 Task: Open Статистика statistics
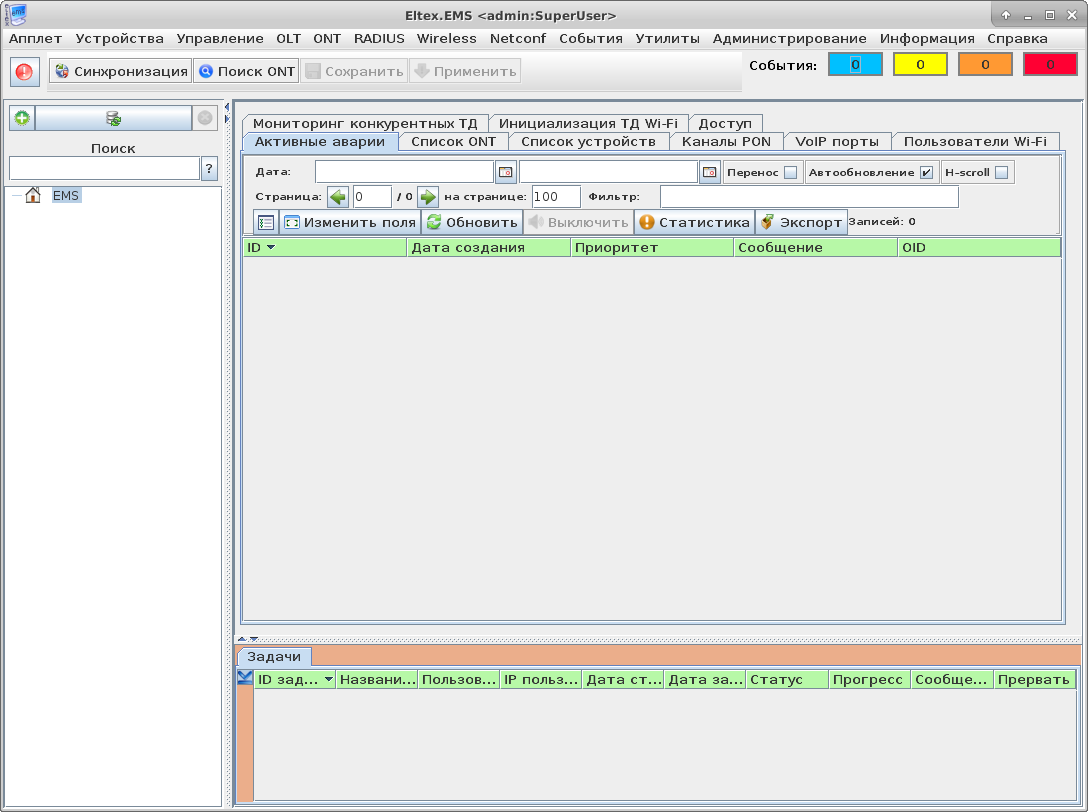coord(695,222)
